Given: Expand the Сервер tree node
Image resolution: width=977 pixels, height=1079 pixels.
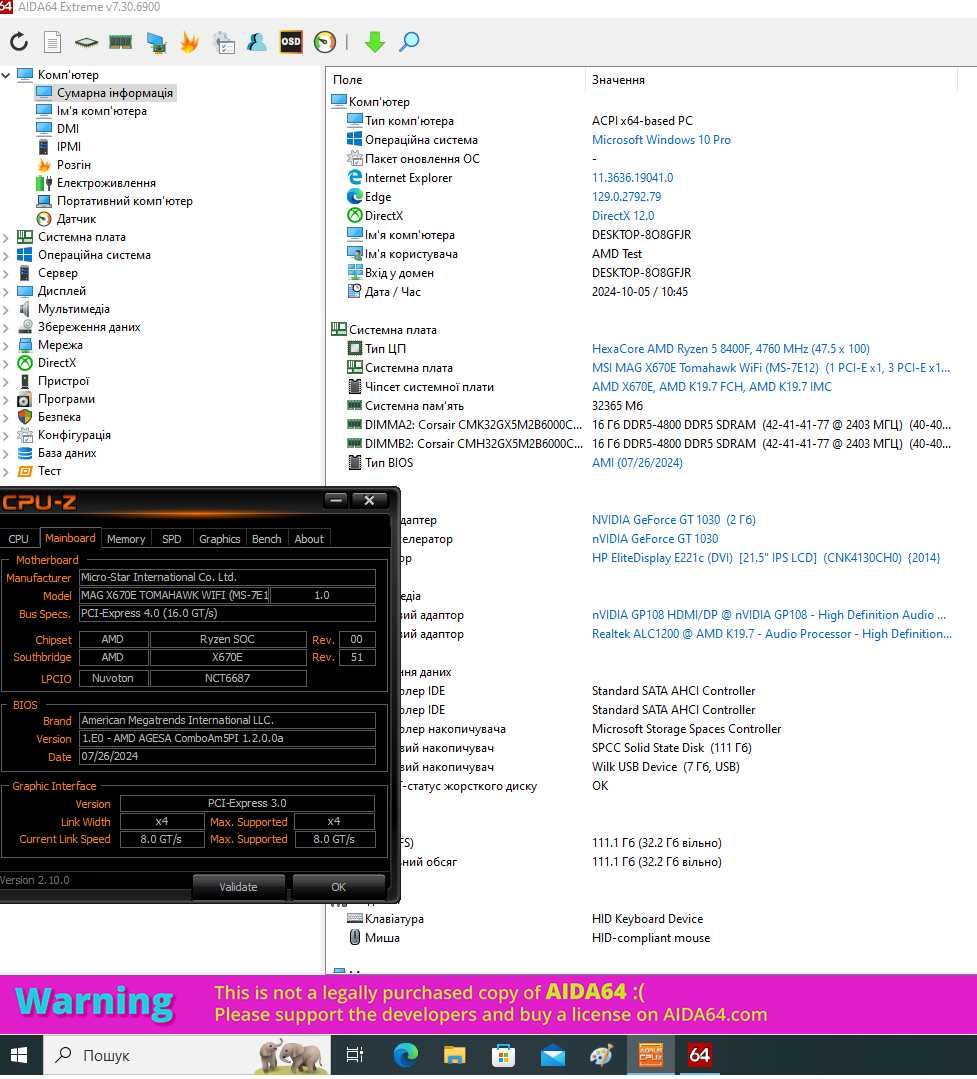Looking at the screenshot, I should click(x=6, y=273).
